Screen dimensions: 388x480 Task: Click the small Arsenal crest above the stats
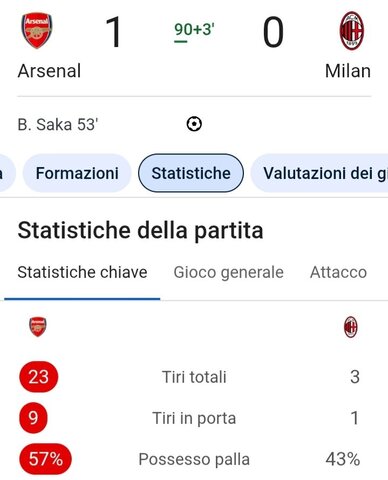[x=38, y=327]
